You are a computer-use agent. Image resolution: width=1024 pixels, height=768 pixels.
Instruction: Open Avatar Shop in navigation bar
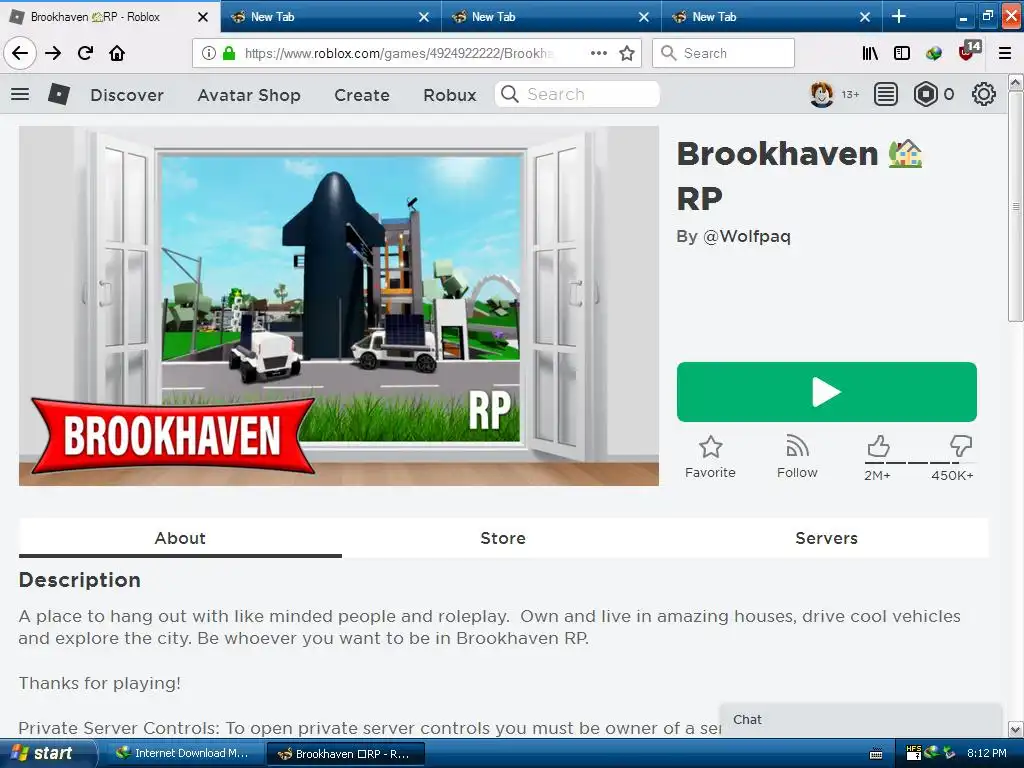pos(249,95)
